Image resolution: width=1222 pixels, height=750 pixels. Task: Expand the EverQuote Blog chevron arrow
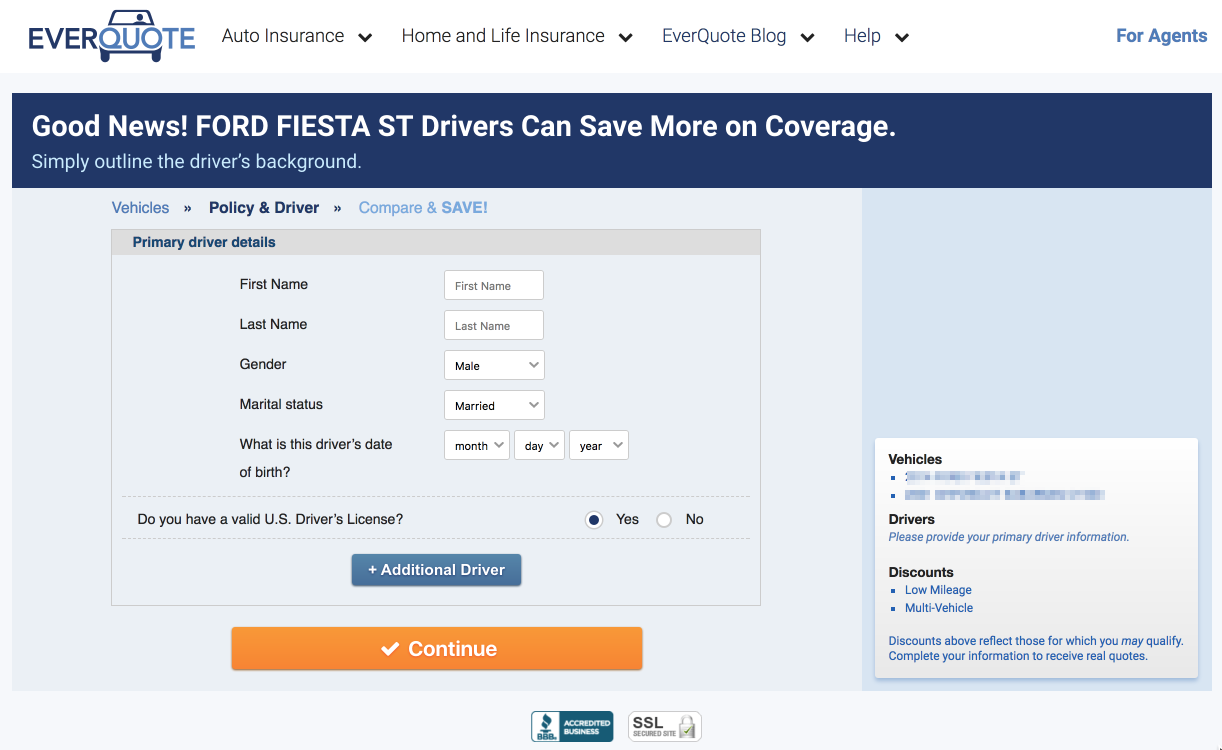pos(807,38)
